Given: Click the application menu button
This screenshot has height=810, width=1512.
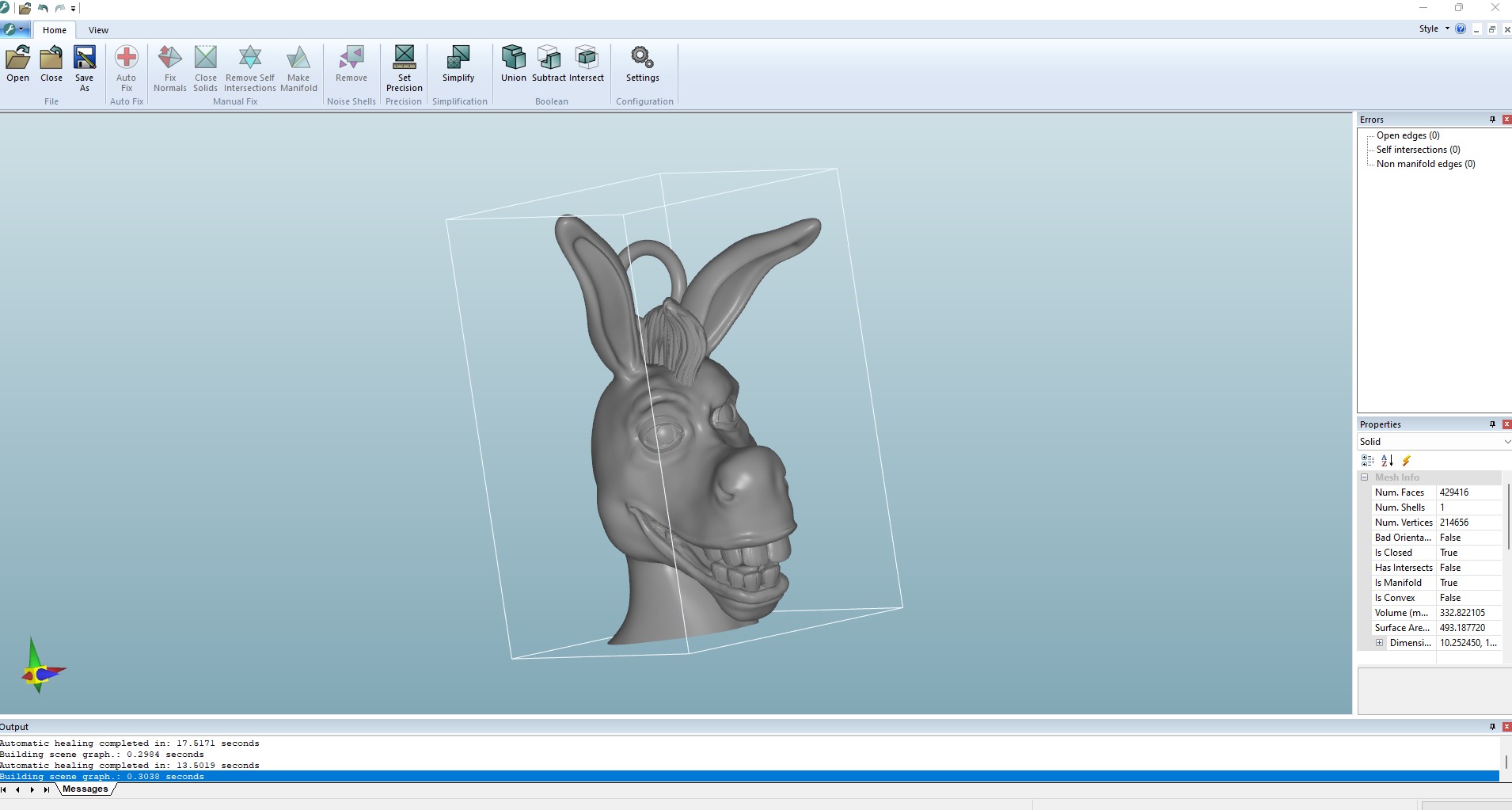Looking at the screenshot, I should coord(14,29).
